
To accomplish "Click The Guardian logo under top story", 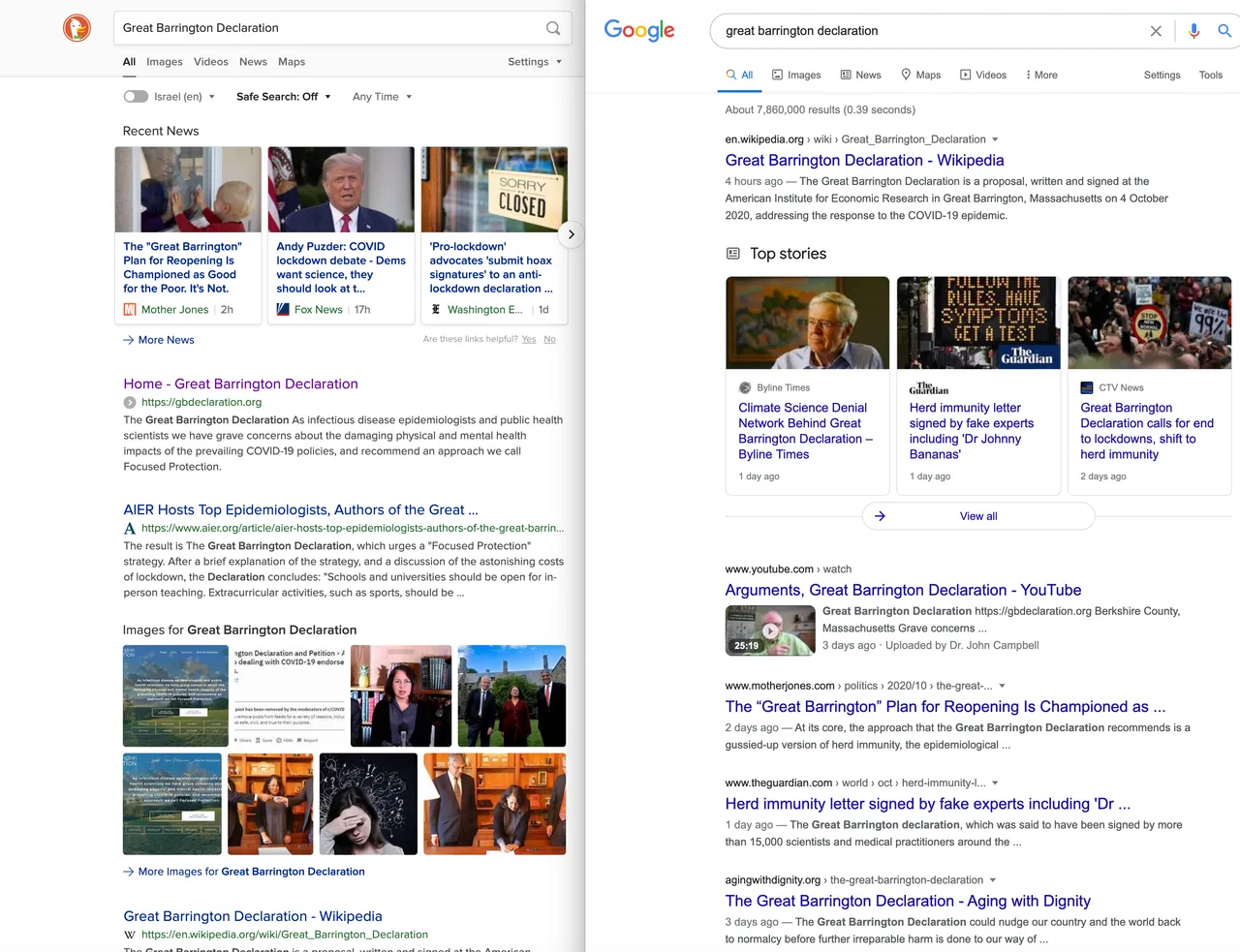I will 929,387.
